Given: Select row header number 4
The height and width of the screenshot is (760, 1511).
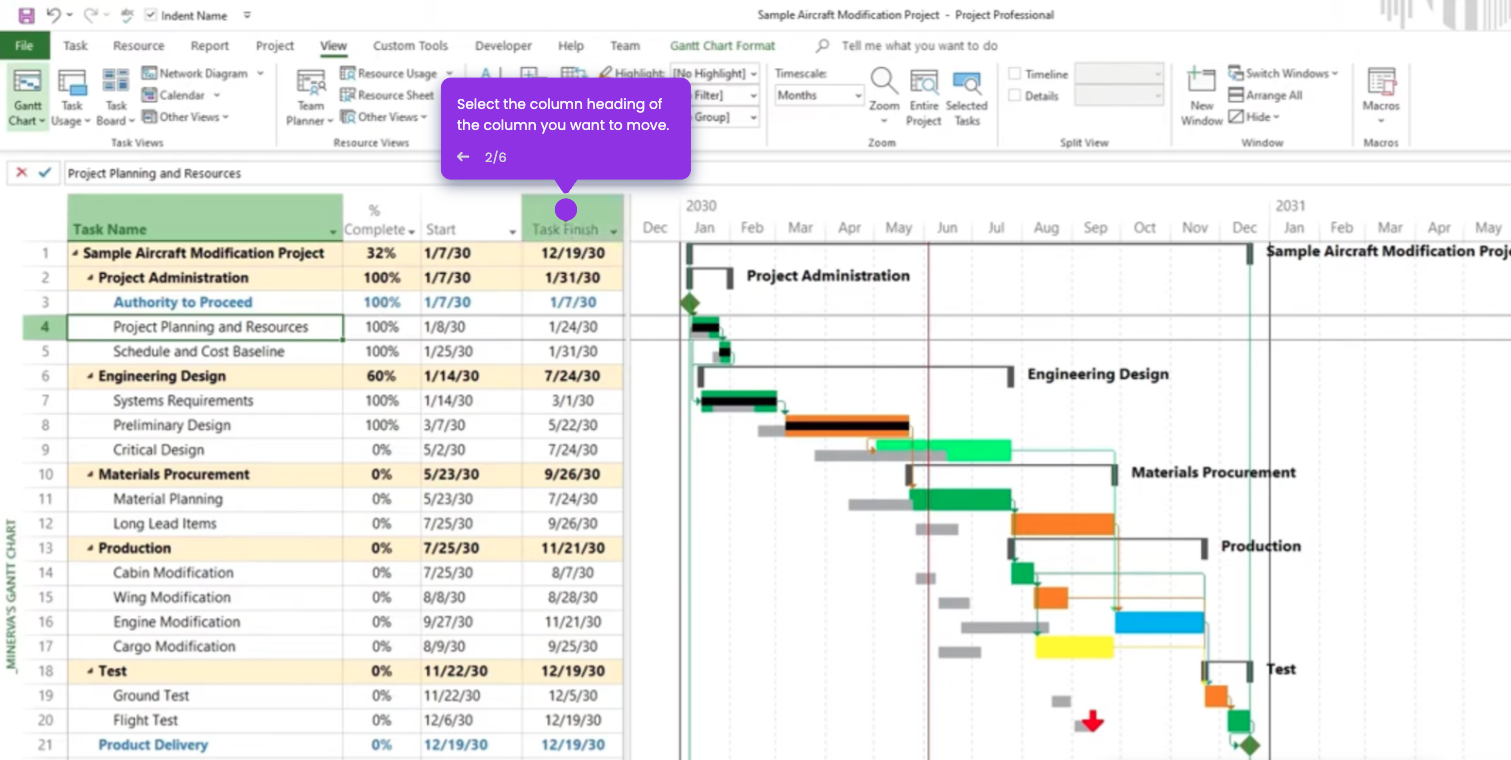Looking at the screenshot, I should click(x=45, y=327).
